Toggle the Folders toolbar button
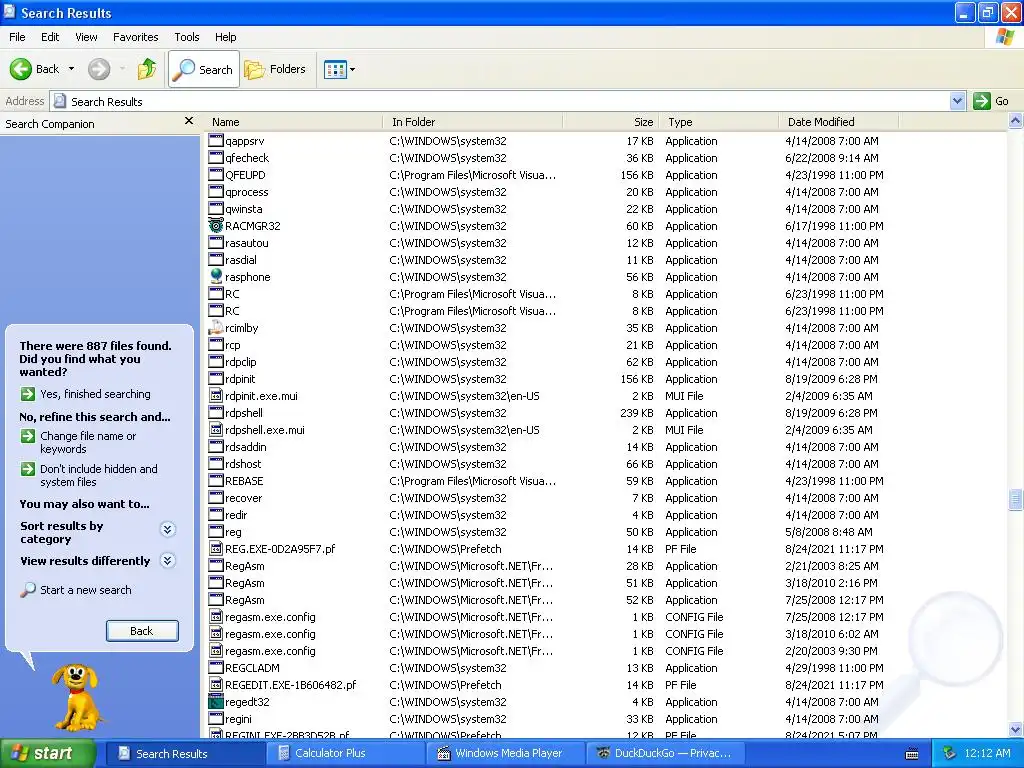Image resolution: width=1024 pixels, height=768 pixels. tap(275, 69)
